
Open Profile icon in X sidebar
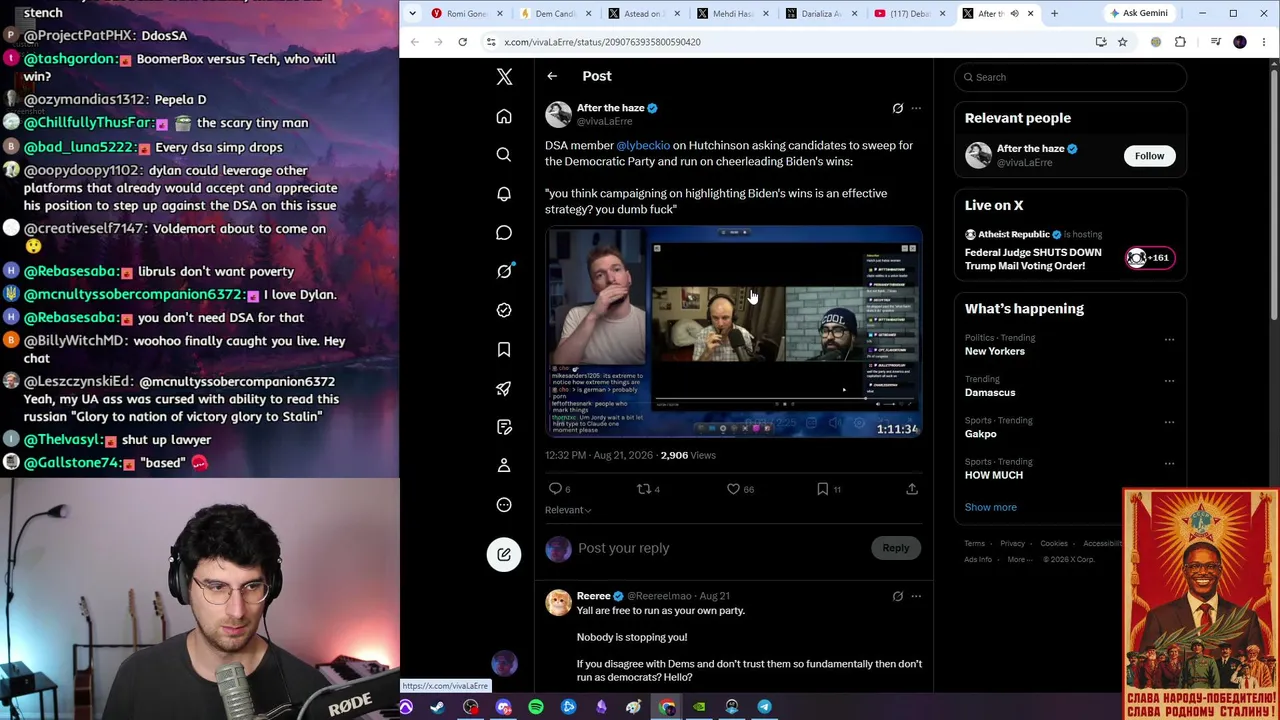tap(504, 465)
